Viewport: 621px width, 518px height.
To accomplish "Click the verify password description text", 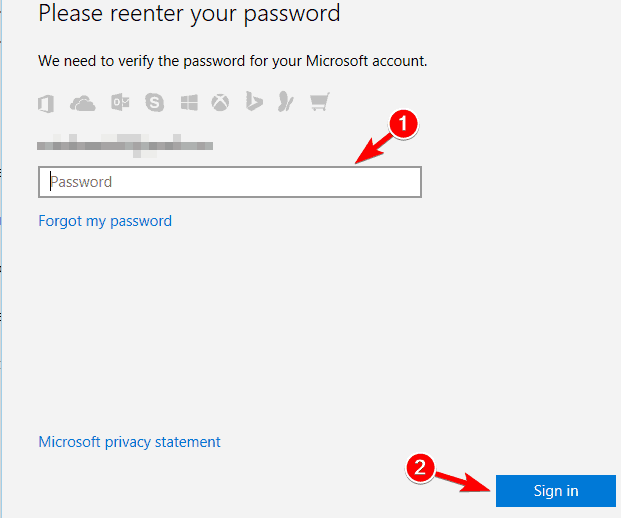I will (x=233, y=61).
